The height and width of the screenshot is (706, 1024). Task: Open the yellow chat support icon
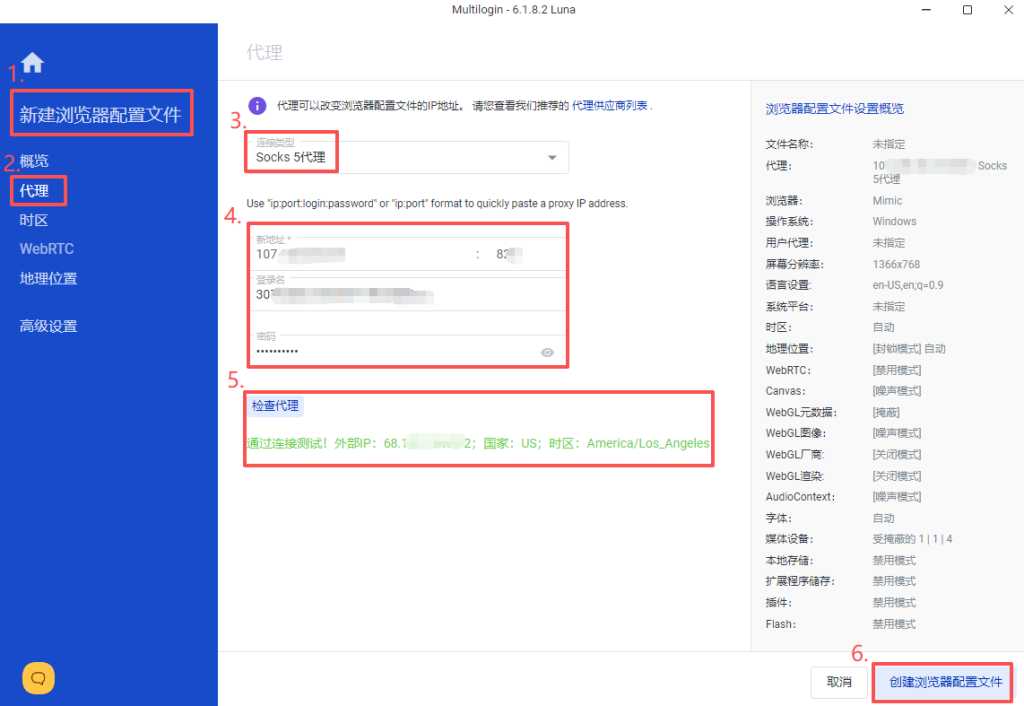coord(38,678)
